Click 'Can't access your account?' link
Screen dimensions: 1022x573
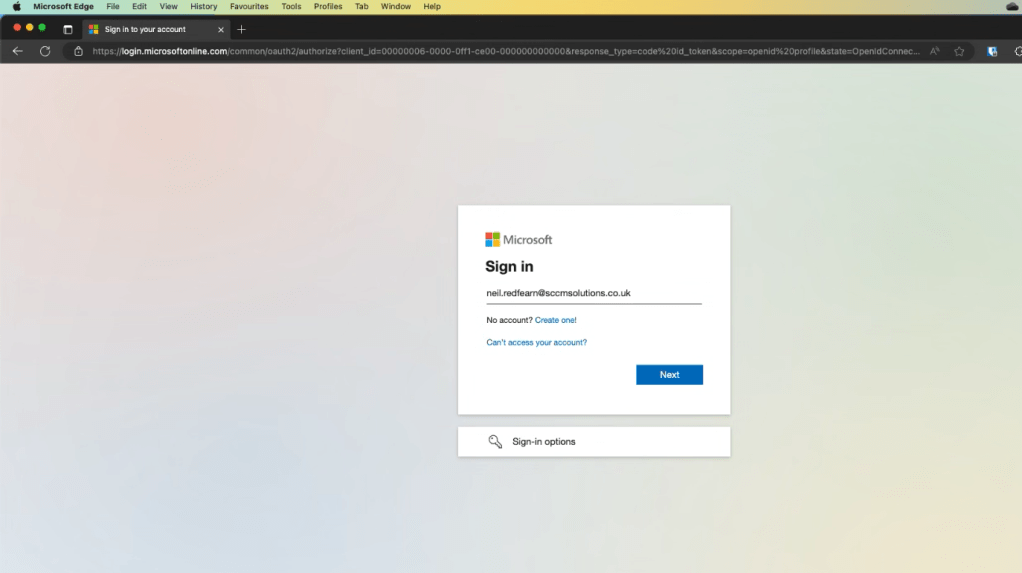(x=536, y=342)
